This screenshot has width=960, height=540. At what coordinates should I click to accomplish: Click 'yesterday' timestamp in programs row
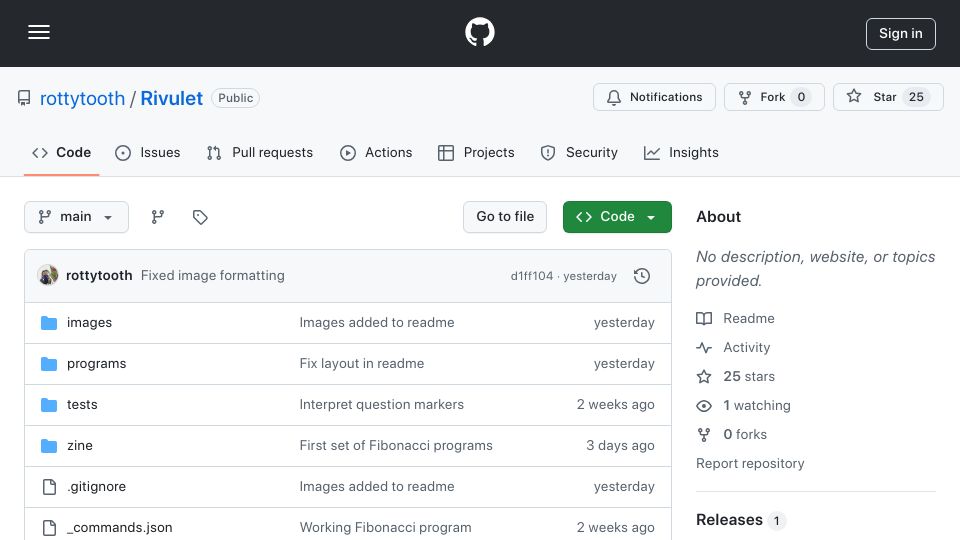(x=624, y=364)
